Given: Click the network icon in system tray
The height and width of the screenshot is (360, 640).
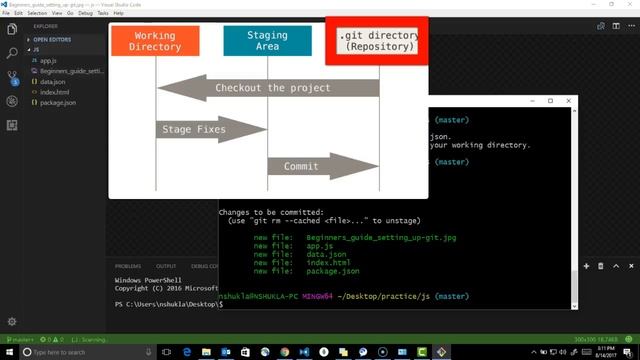Looking at the screenshot, I should [x=553, y=352].
